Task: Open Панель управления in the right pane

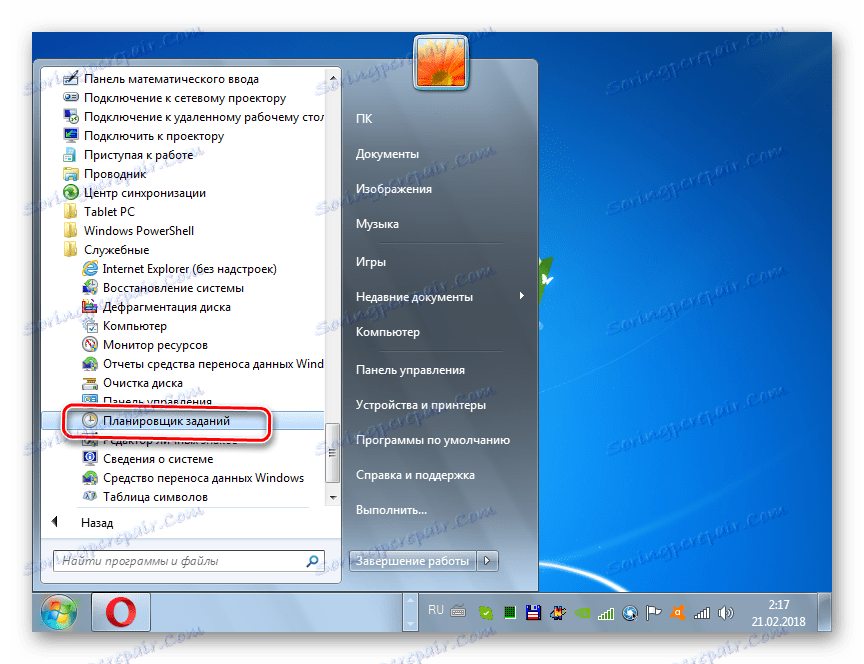Action: 411,370
